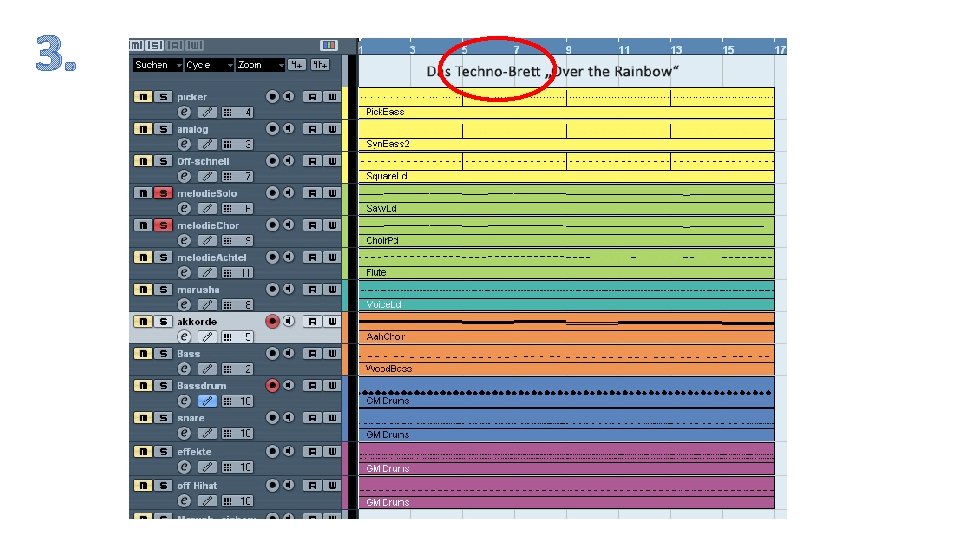Enable monitor speaker on effekte track
This screenshot has width=960, height=540.
pos(288,451)
